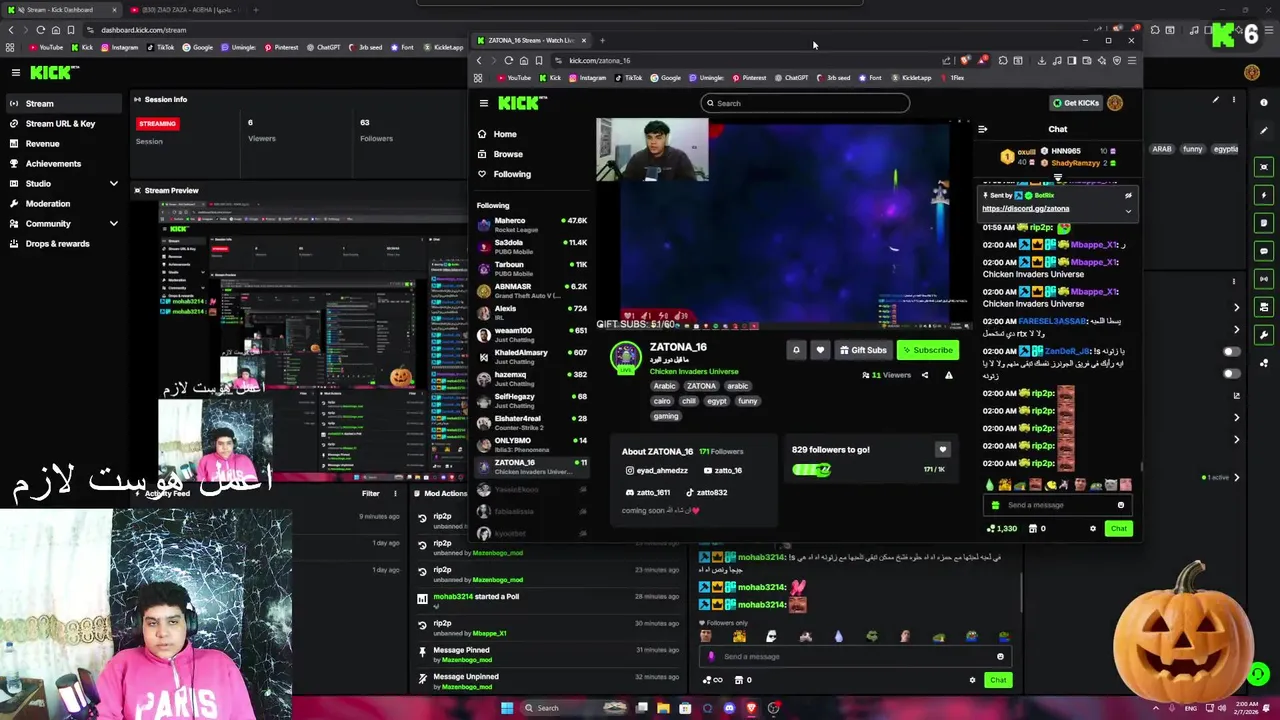Click the Get KICKs button

(x=1076, y=103)
